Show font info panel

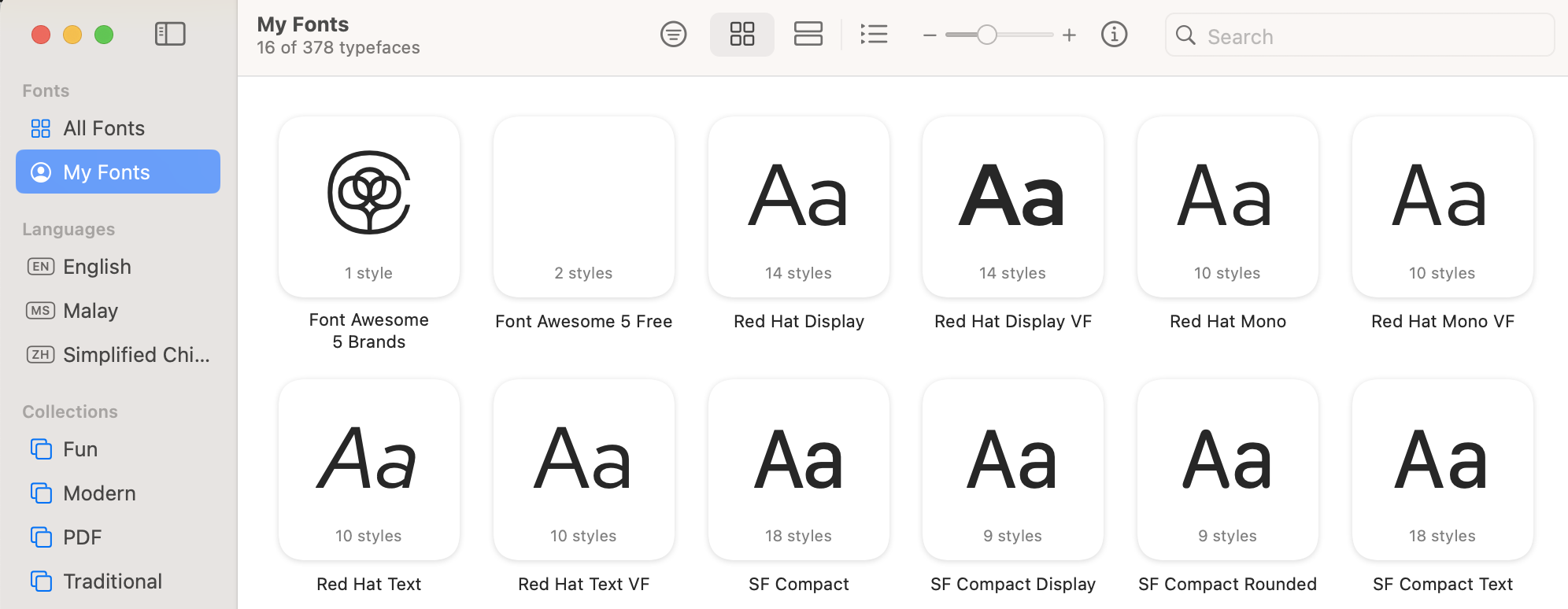[x=1114, y=35]
